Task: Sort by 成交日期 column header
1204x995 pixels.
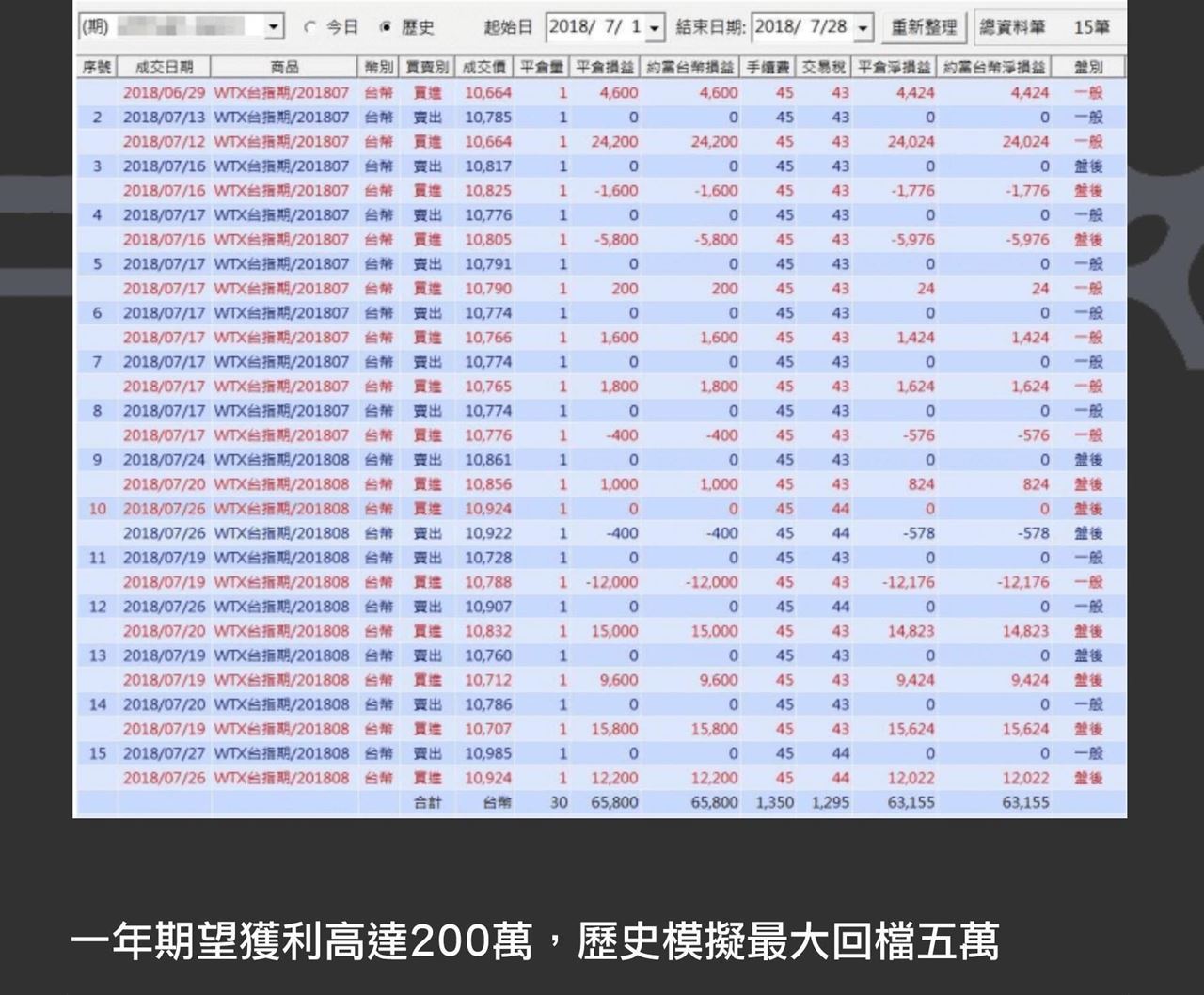Action: pos(164,68)
